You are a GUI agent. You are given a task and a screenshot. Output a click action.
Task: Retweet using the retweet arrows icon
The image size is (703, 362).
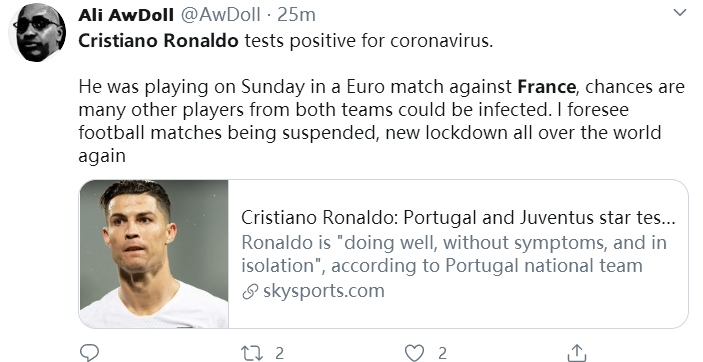pos(253,353)
